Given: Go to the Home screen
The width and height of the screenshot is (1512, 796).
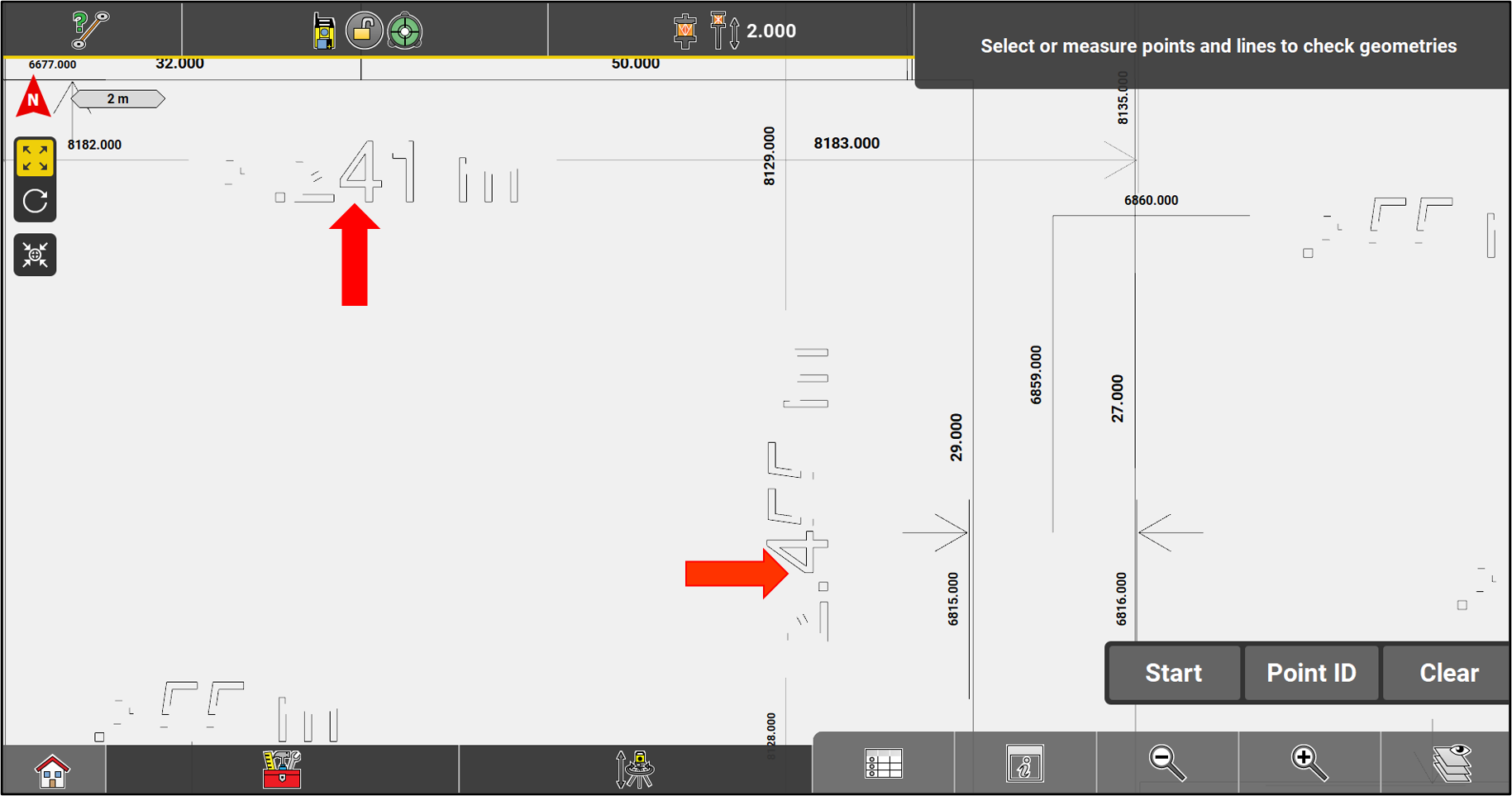Looking at the screenshot, I should point(52,770).
